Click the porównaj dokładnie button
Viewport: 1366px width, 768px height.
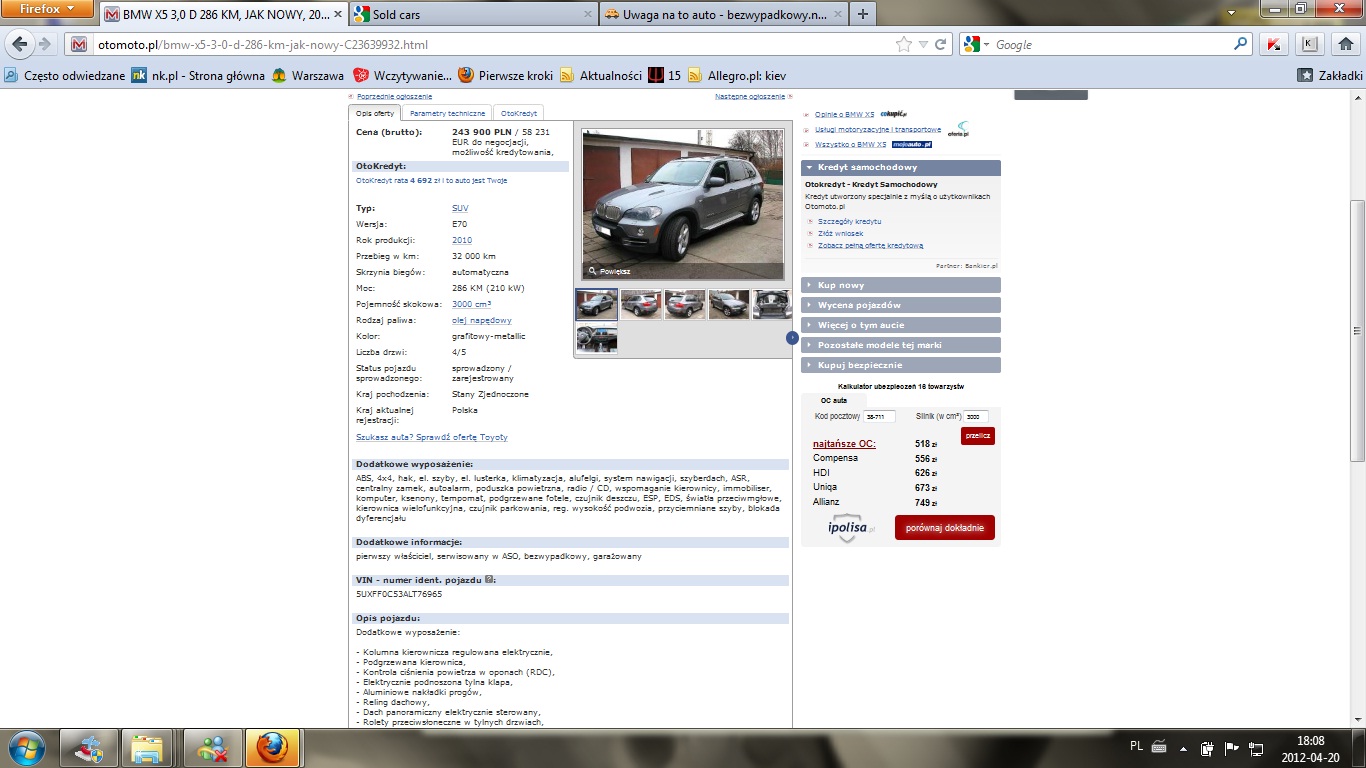(x=945, y=527)
